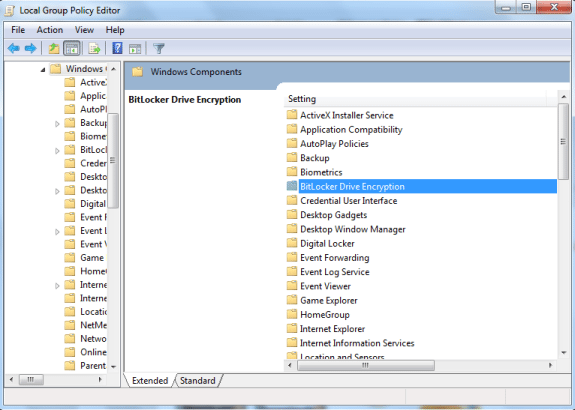
Task: Click the tree pane scroll left arrow
Action: coord(11,380)
